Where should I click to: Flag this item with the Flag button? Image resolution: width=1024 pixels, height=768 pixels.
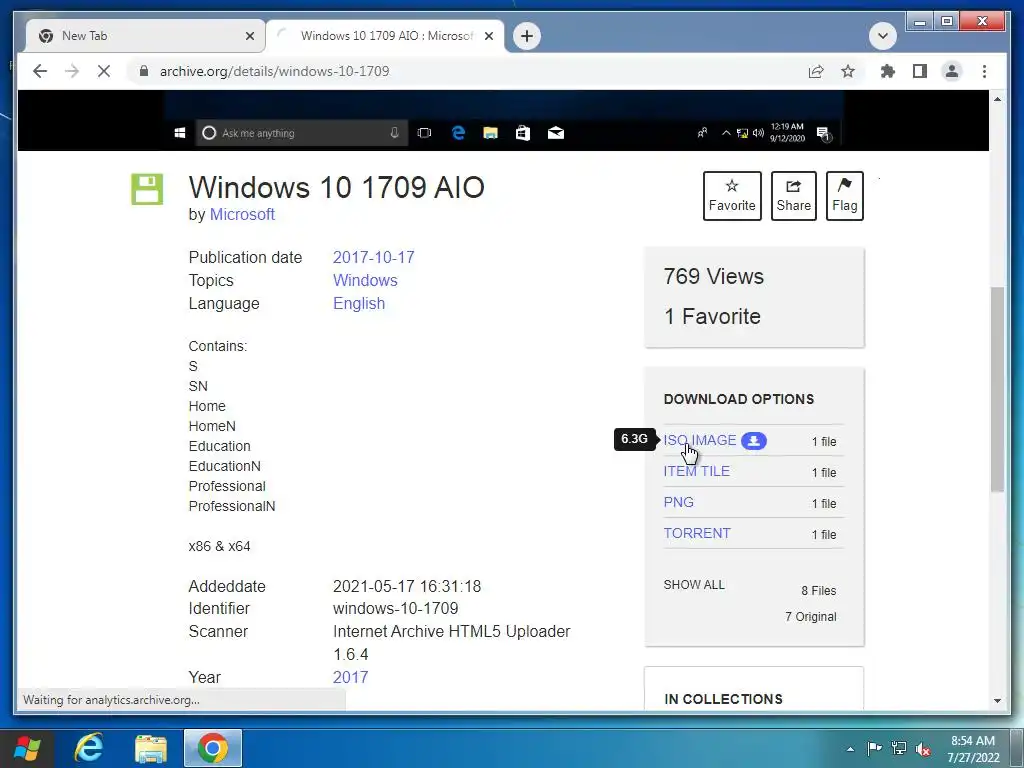[x=844, y=196]
